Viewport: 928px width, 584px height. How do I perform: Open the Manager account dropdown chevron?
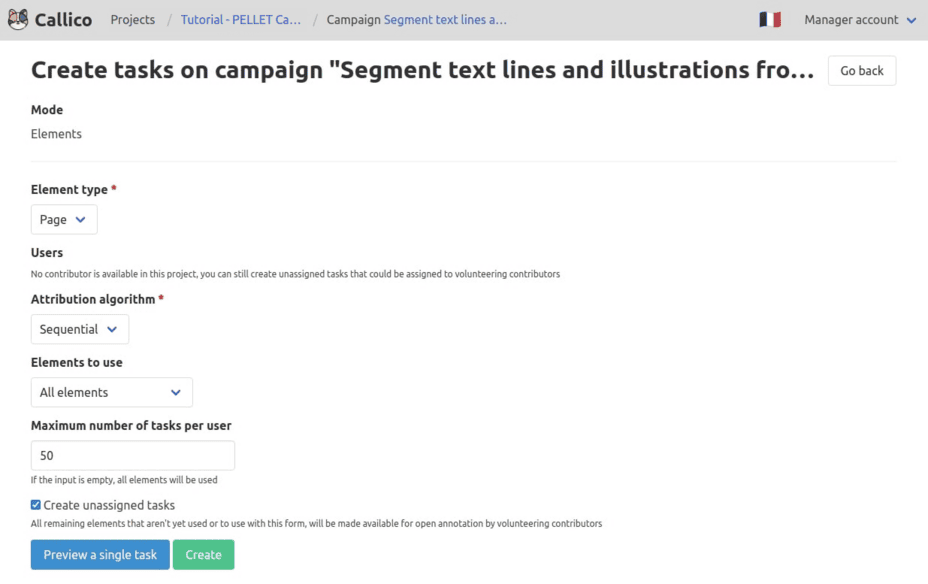point(911,20)
